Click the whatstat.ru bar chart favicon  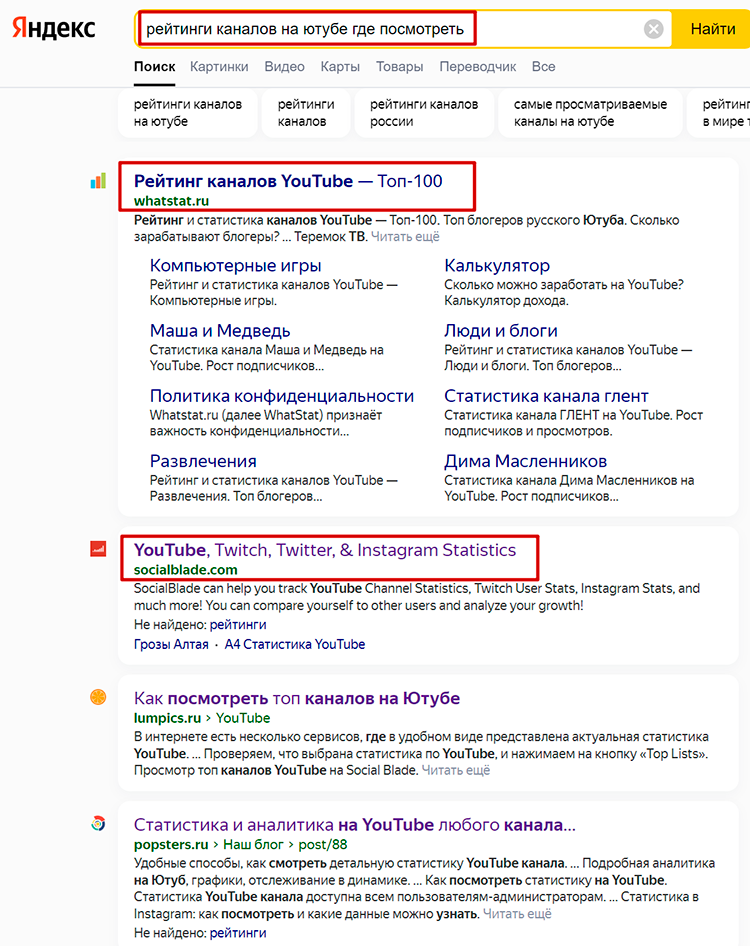point(98,180)
